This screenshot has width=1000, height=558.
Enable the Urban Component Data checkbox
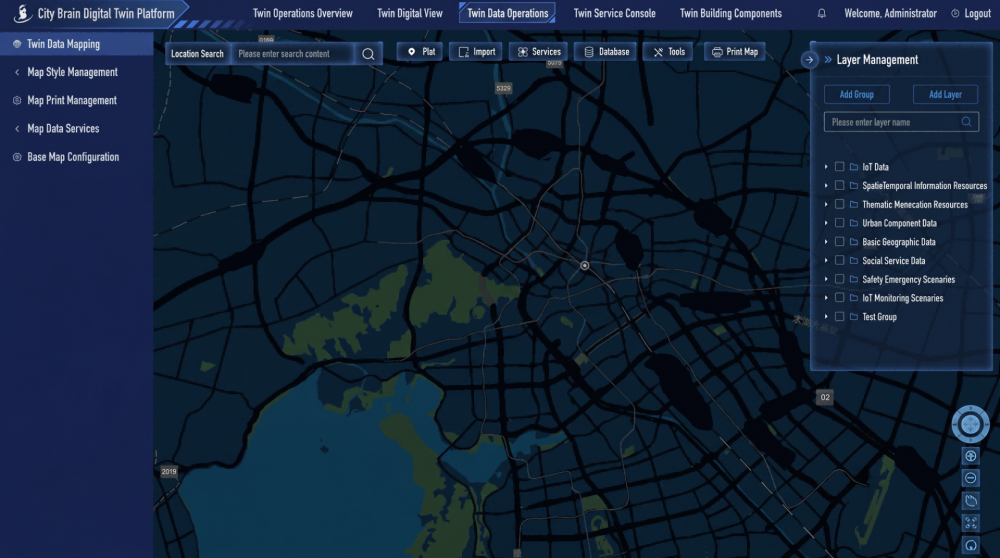tap(839, 223)
